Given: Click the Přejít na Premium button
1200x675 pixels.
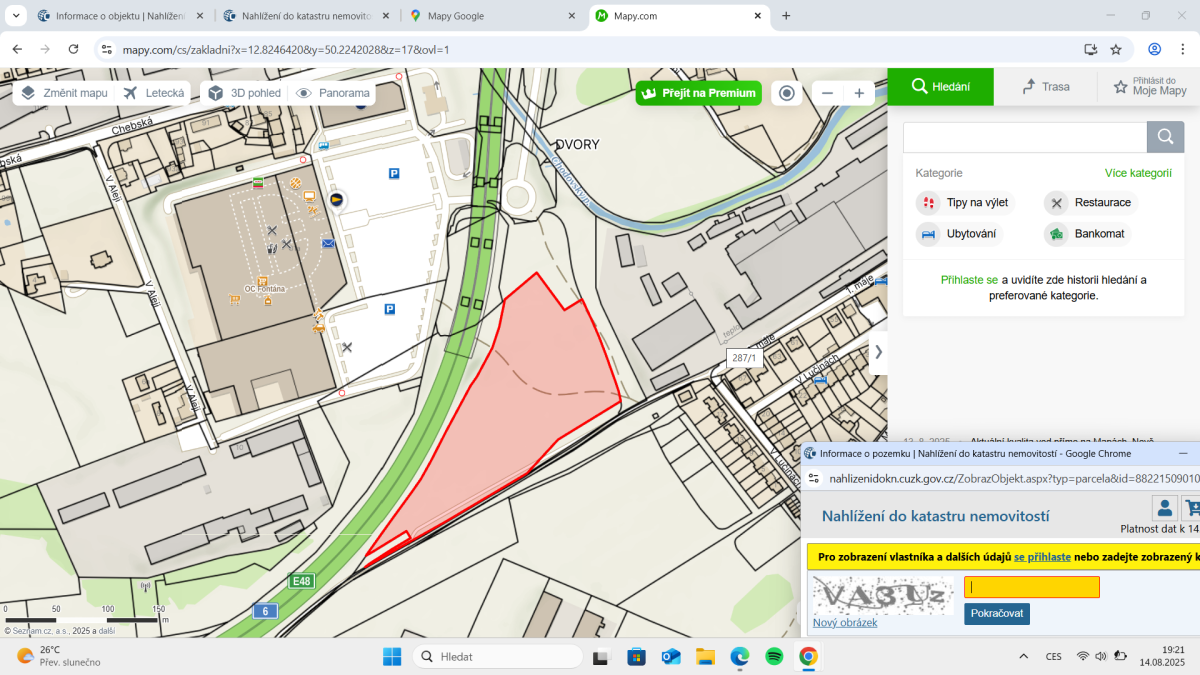Looking at the screenshot, I should [698, 93].
